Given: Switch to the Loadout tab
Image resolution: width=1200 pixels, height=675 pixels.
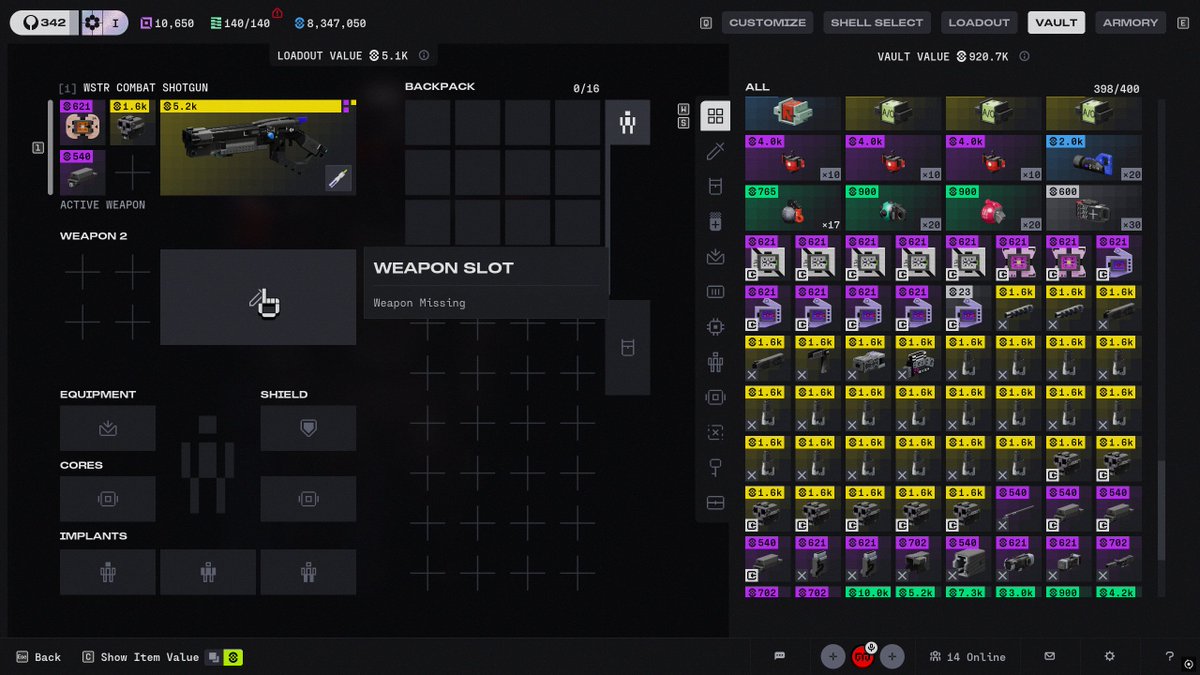Looking at the screenshot, I should pos(979,22).
